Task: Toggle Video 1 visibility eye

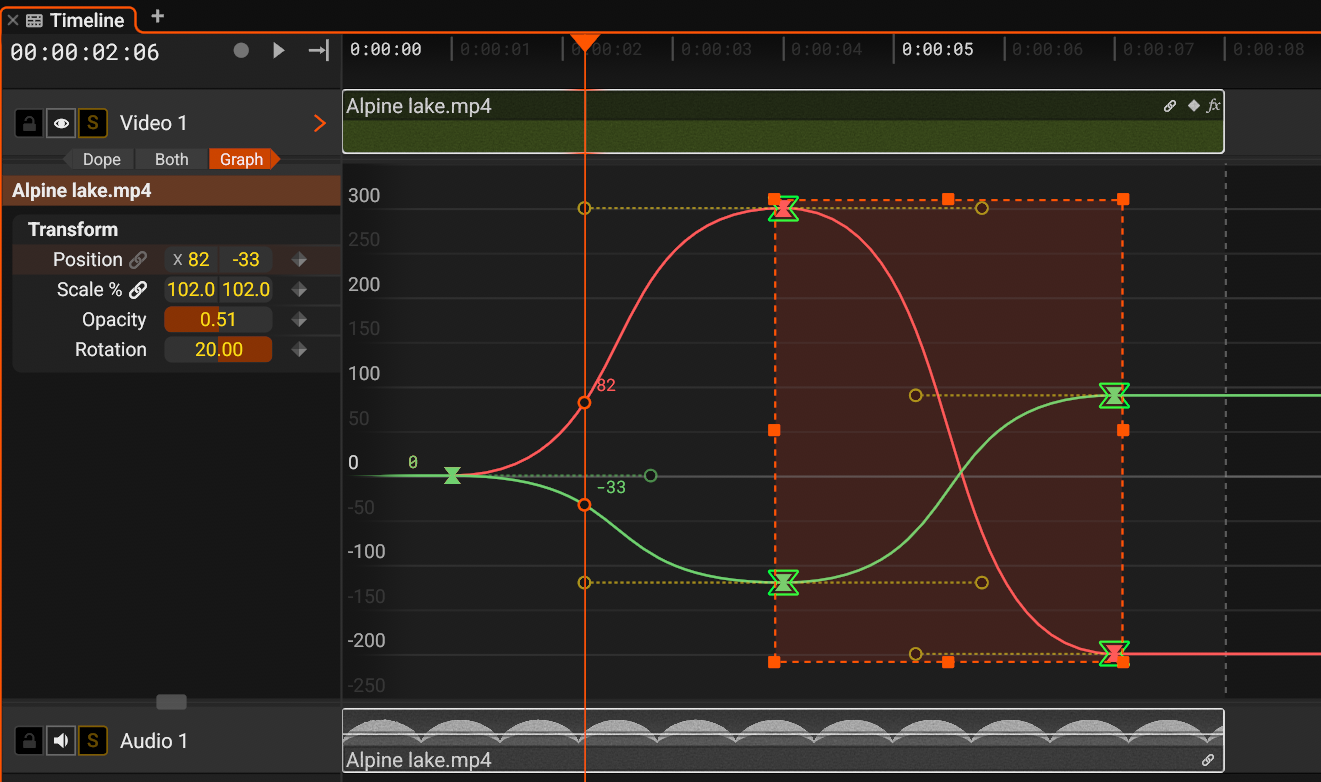Action: (62, 123)
